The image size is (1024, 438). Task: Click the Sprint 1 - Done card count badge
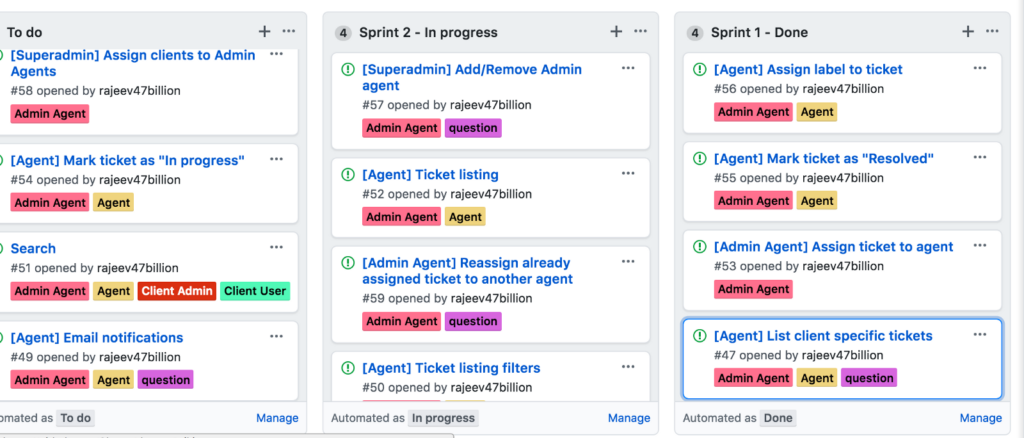point(695,33)
